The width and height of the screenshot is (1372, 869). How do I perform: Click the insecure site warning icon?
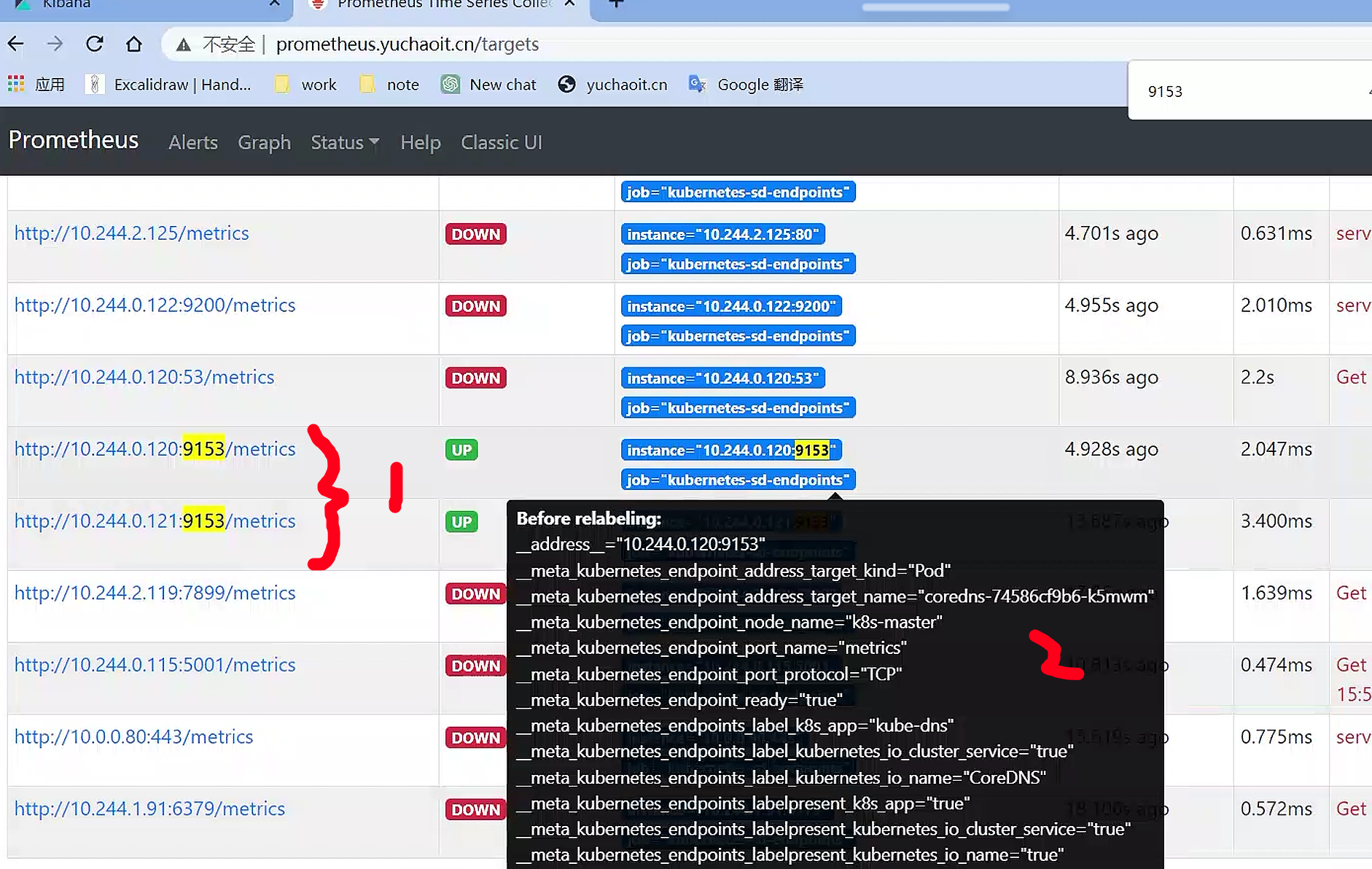[x=184, y=45]
